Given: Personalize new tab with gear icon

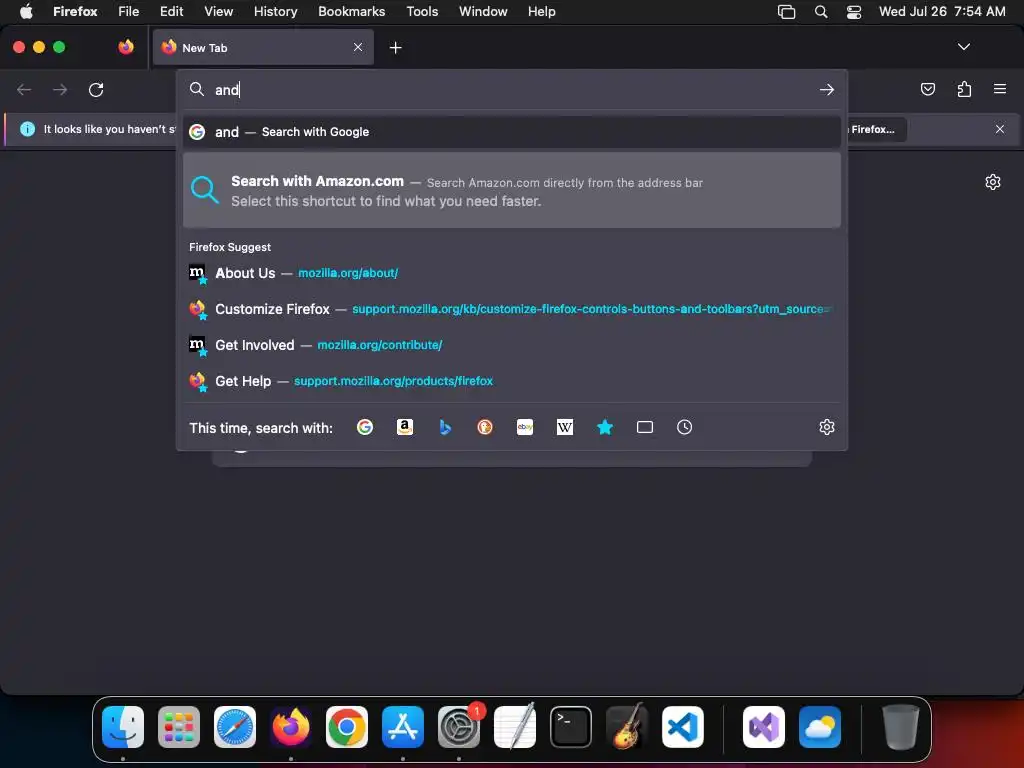Looking at the screenshot, I should coord(993,182).
